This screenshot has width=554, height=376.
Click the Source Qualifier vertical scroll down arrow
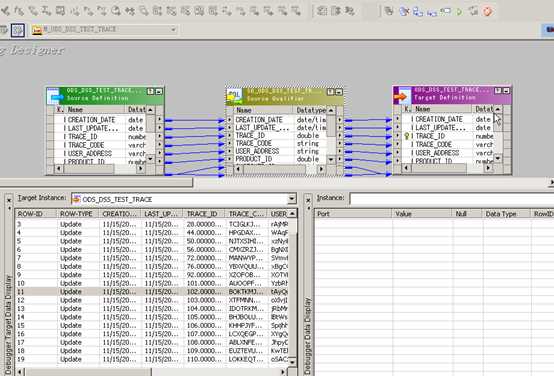click(x=331, y=160)
